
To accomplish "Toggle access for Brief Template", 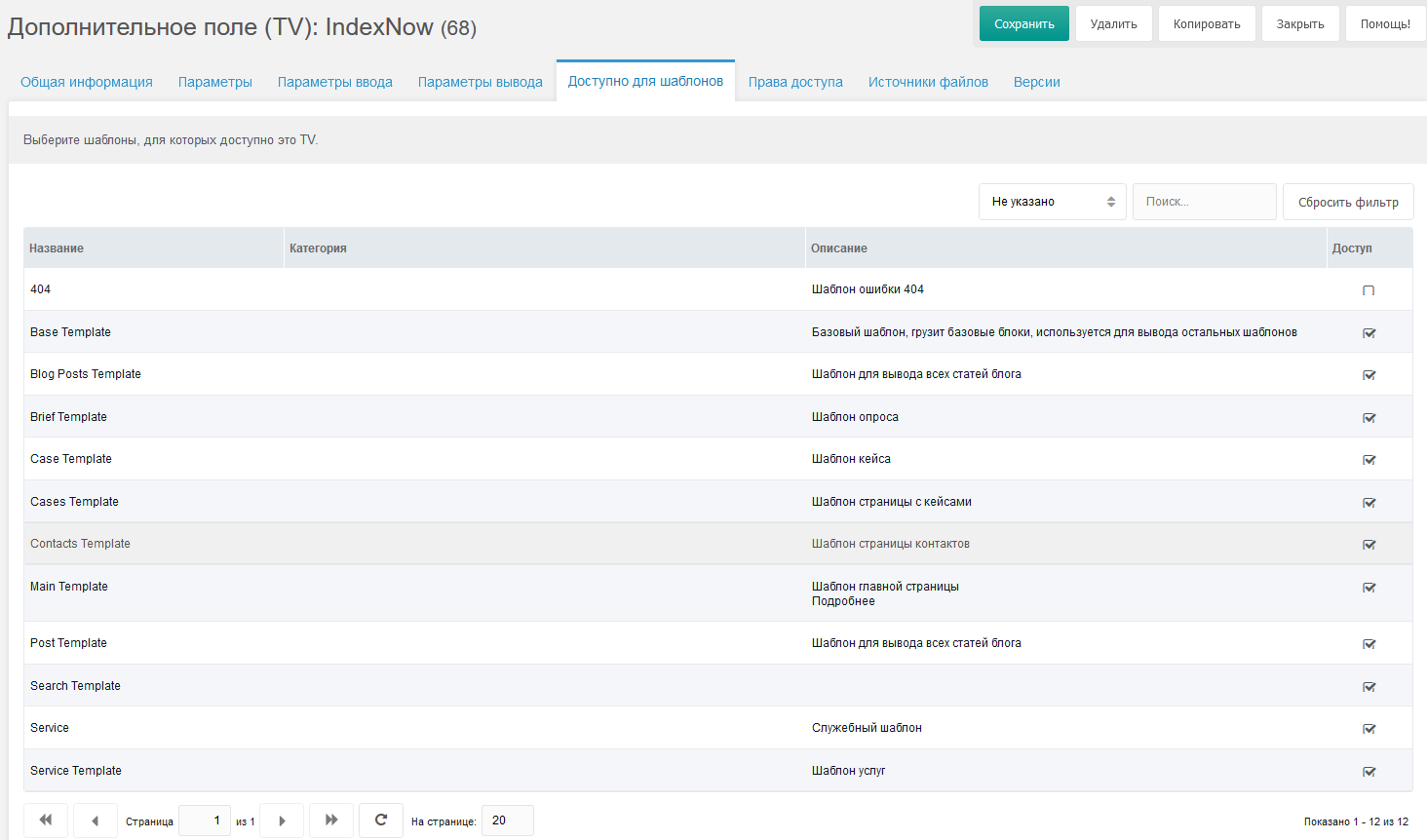I will [1369, 418].
